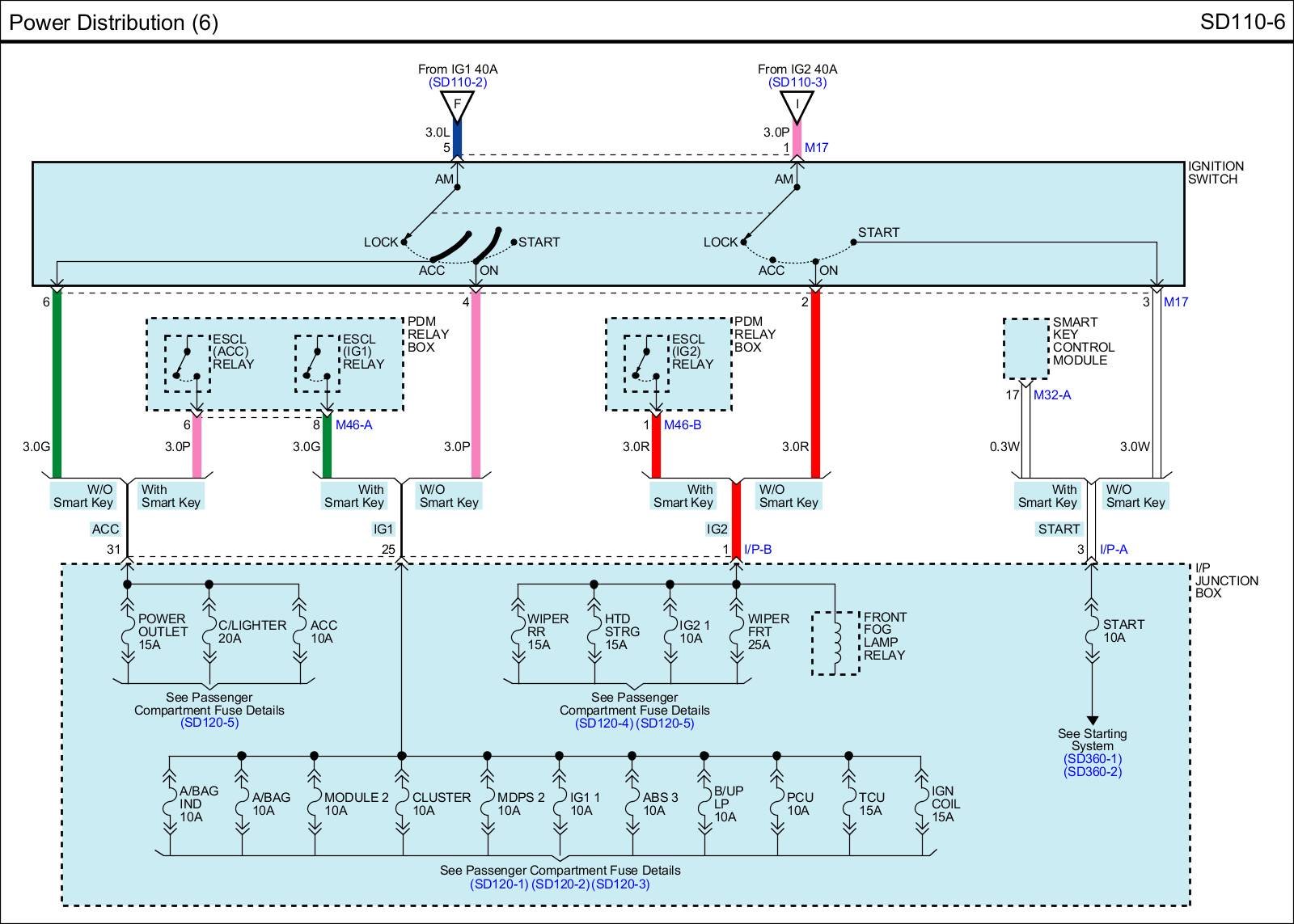Follow the SD360-1 starting system link
The width and height of the screenshot is (1294, 924).
pyautogui.click(x=1092, y=759)
